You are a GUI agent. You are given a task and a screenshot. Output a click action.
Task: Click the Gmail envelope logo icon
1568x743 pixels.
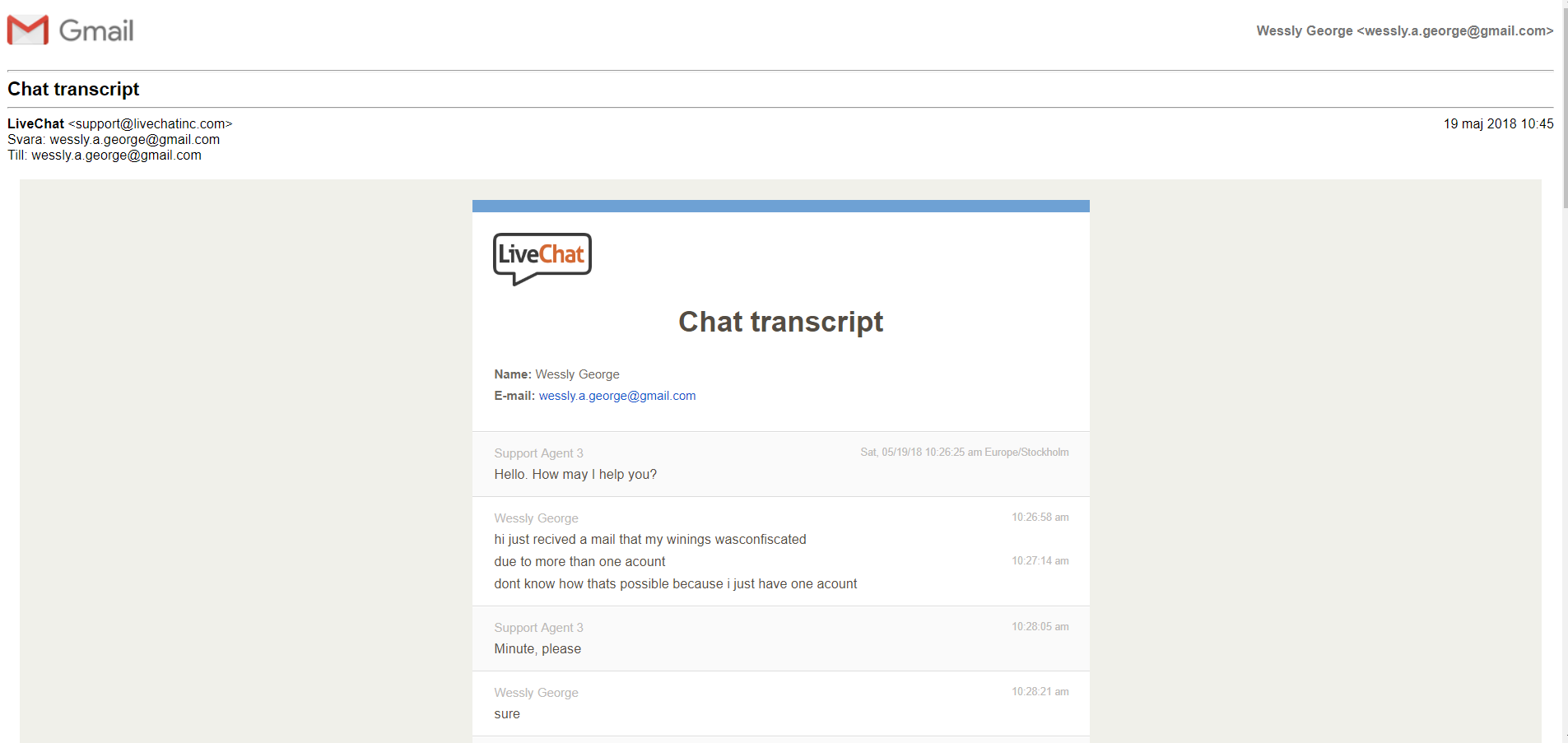(28, 30)
